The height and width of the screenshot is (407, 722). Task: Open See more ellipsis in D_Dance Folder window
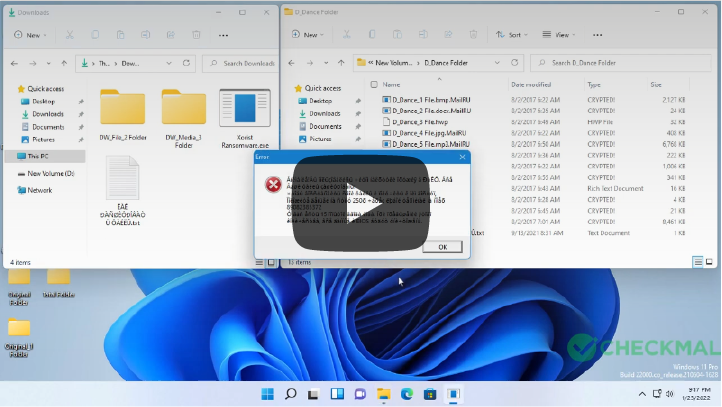tap(598, 35)
